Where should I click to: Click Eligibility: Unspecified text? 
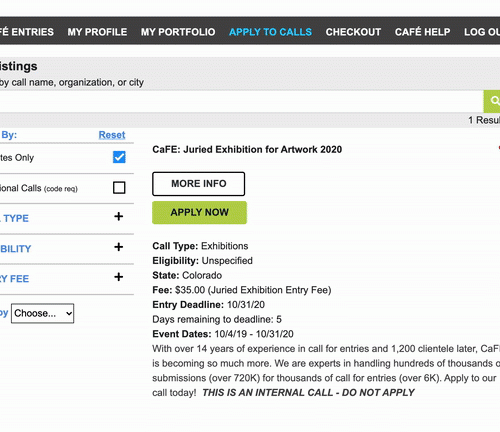point(202,261)
